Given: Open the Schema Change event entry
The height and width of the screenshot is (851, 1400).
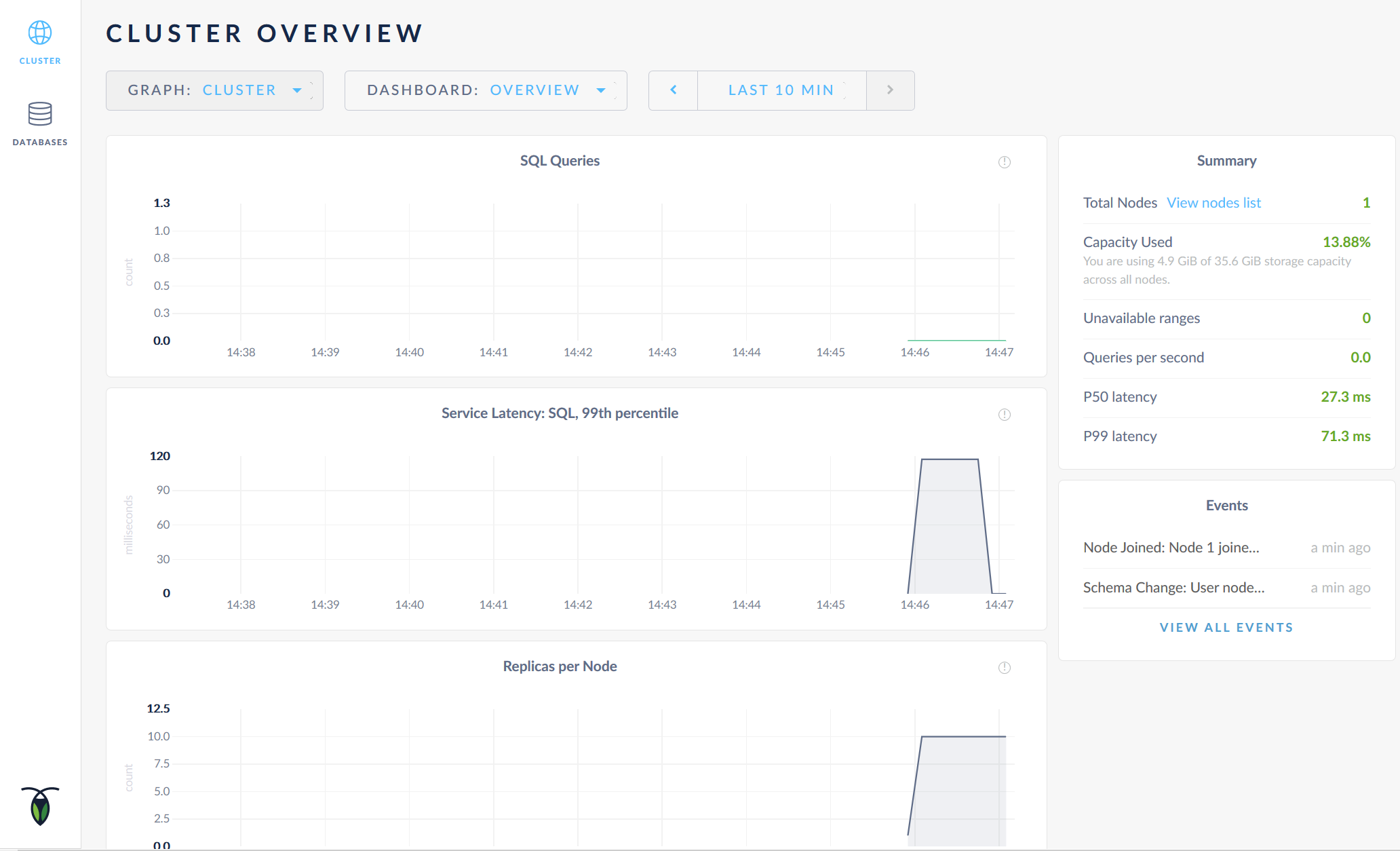Looking at the screenshot, I should tap(1173, 588).
